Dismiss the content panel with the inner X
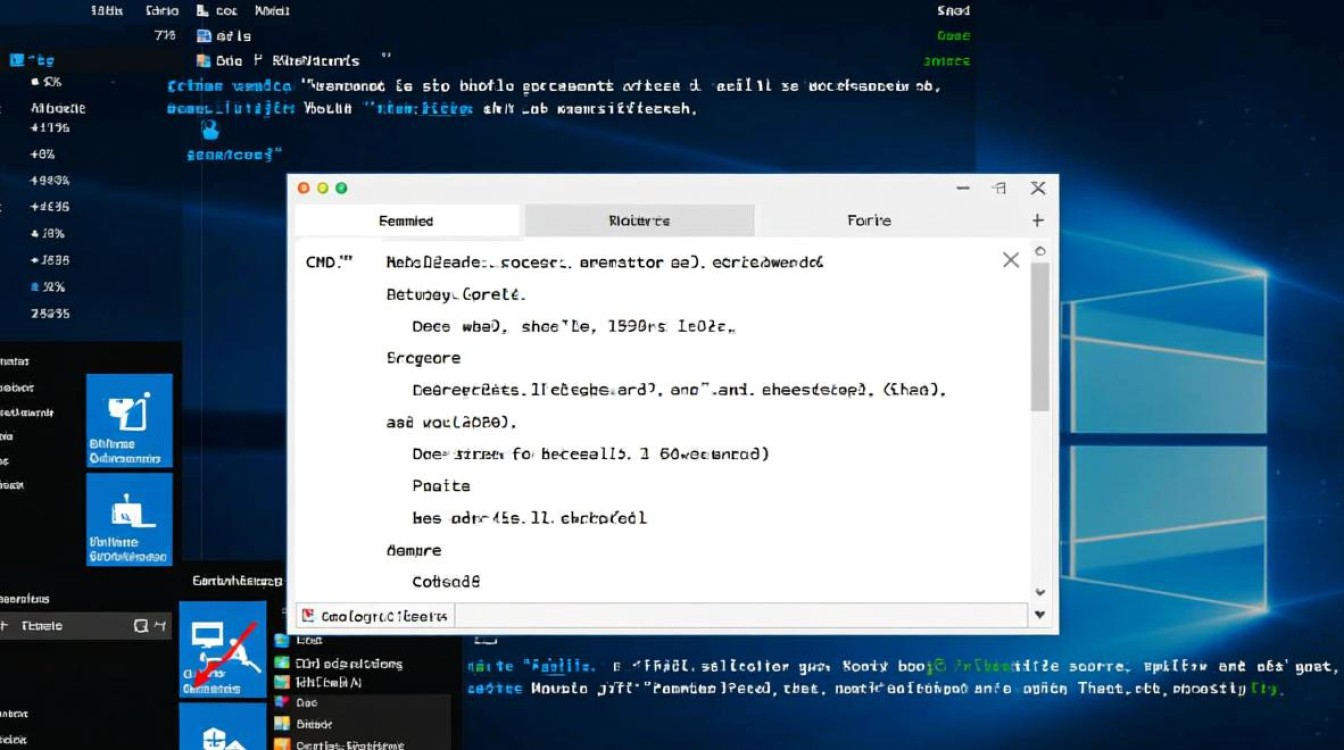The image size is (1344, 750). (x=1010, y=261)
